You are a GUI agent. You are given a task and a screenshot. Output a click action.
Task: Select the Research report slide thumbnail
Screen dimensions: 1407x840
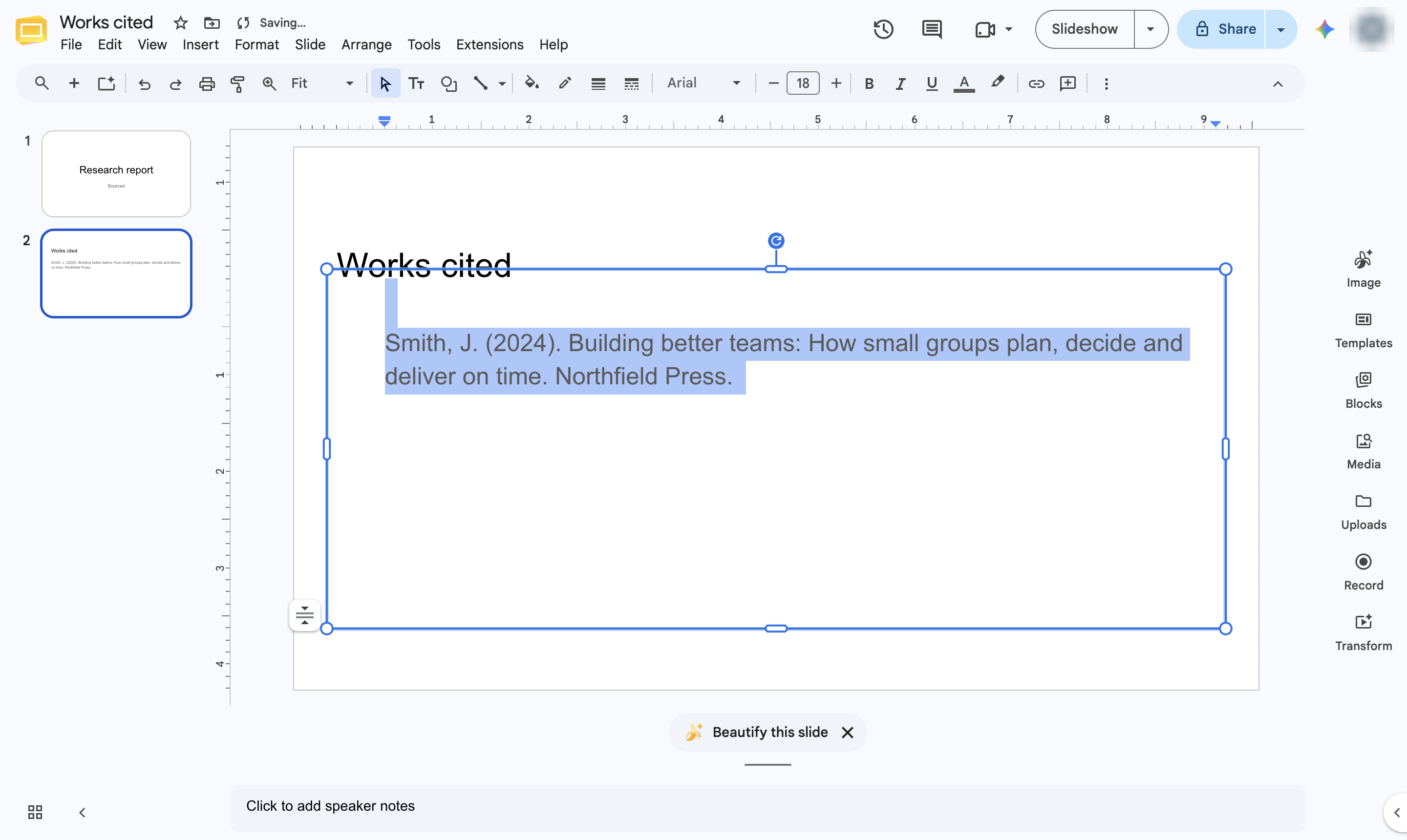[116, 174]
